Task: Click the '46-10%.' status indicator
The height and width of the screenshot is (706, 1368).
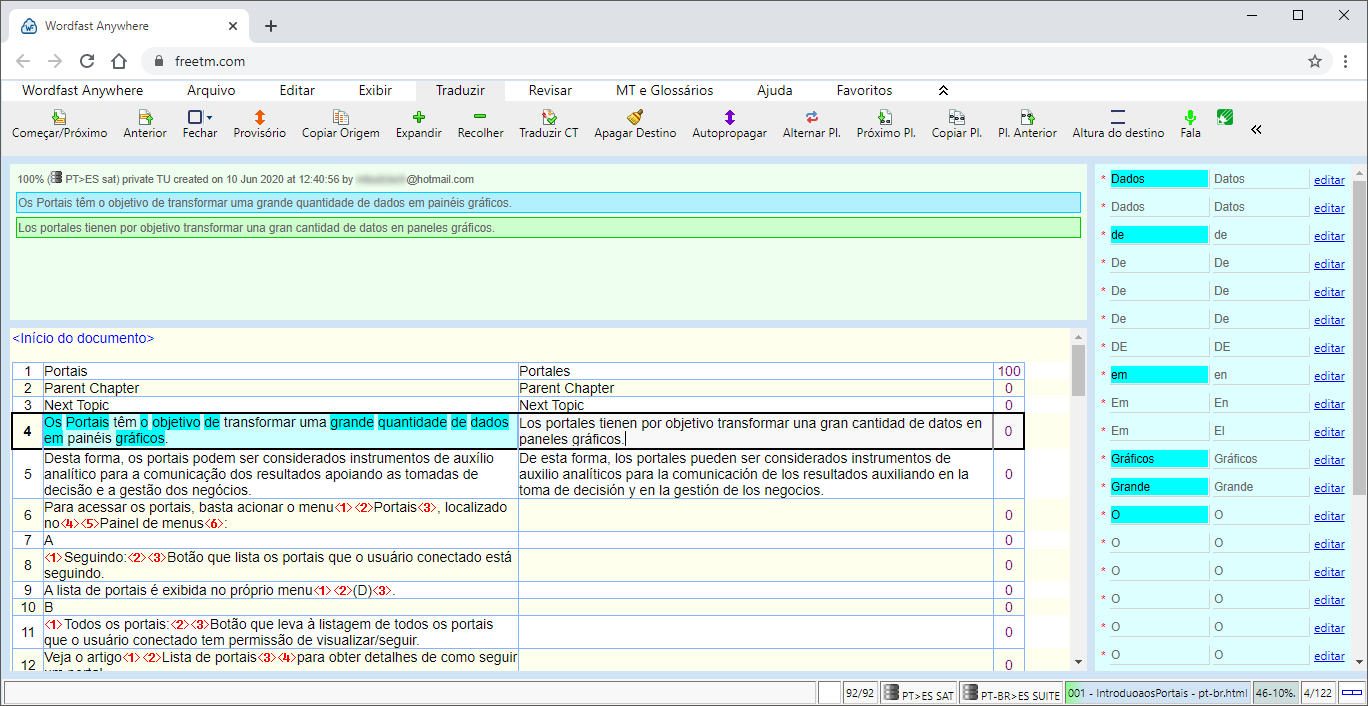Action: click(x=1276, y=693)
